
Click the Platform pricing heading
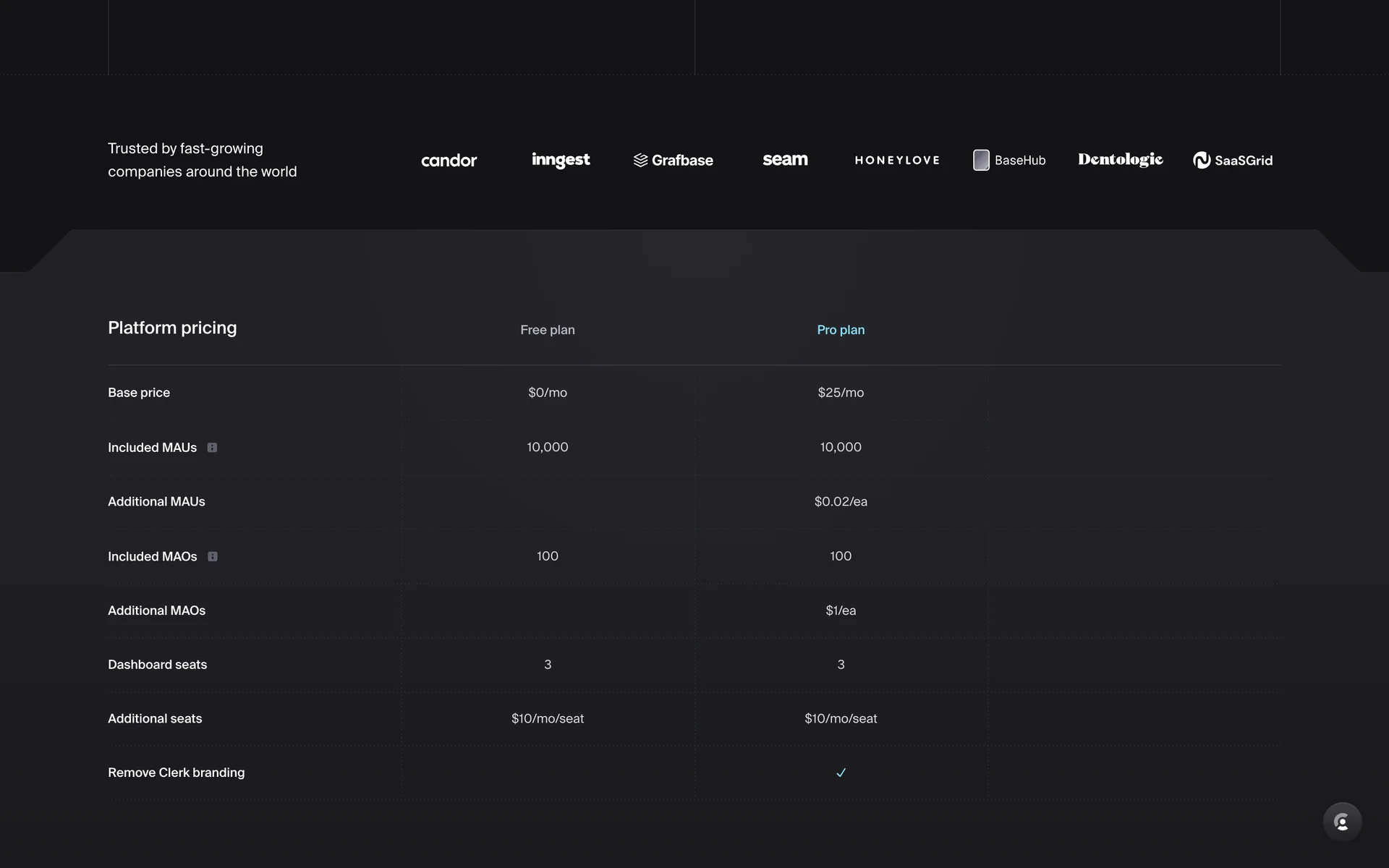(172, 328)
